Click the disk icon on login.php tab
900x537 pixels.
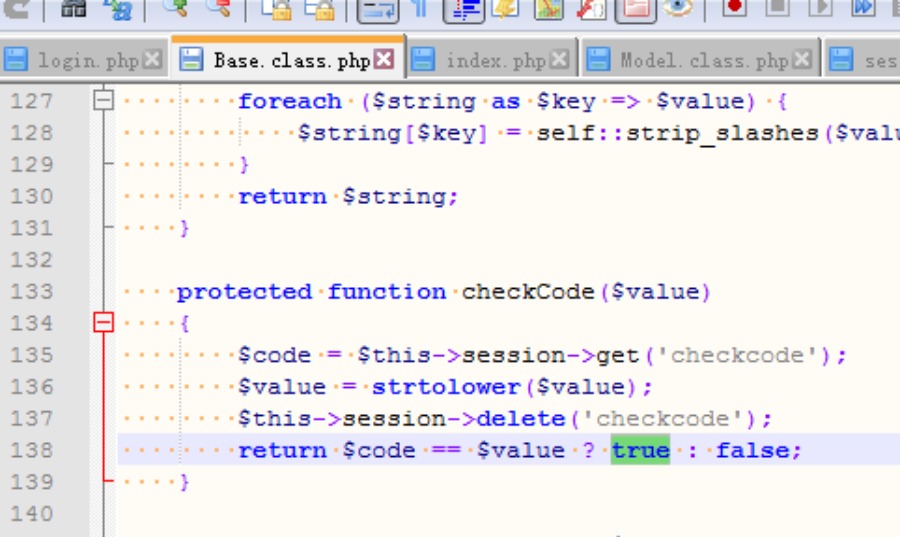pos(16,60)
